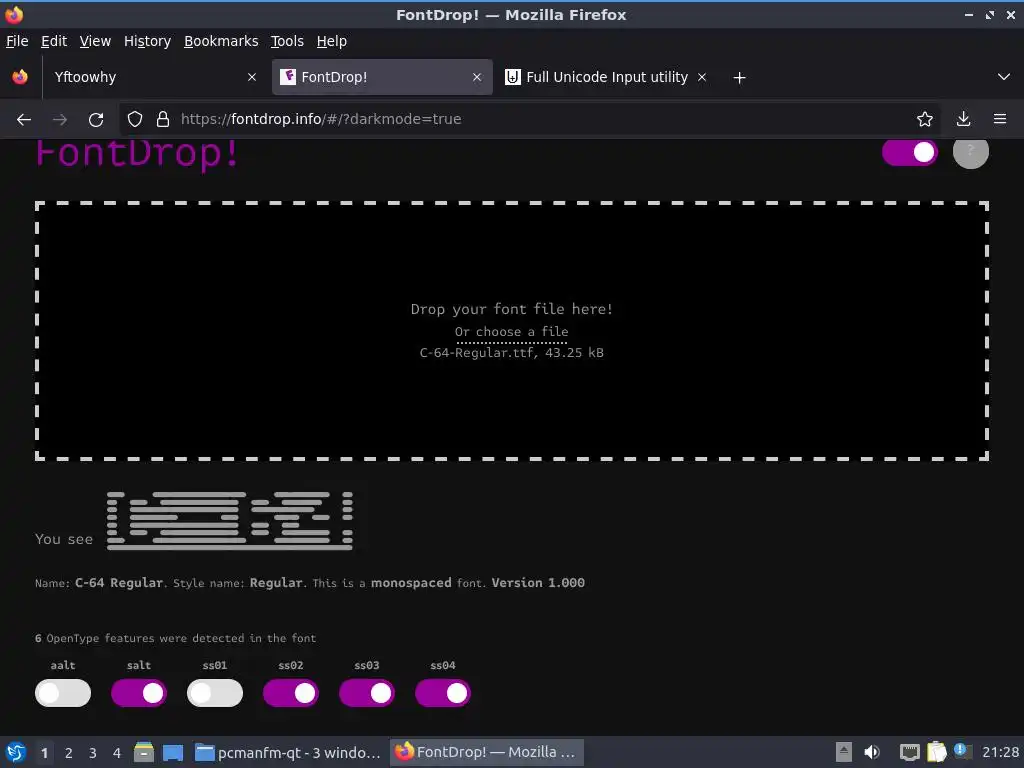Screen dimensions: 1024x768
Task: Open Firefox downloads panel
Action: [x=963, y=120]
